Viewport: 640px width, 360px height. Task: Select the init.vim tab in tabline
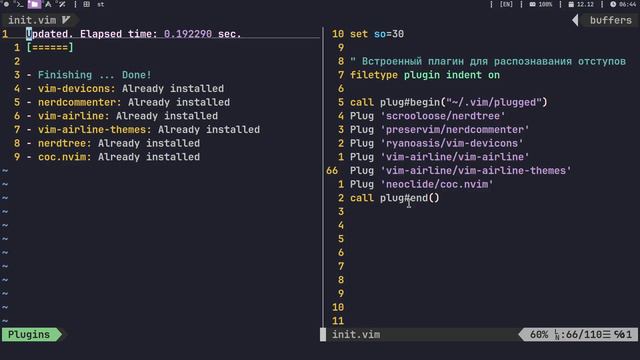40,20
